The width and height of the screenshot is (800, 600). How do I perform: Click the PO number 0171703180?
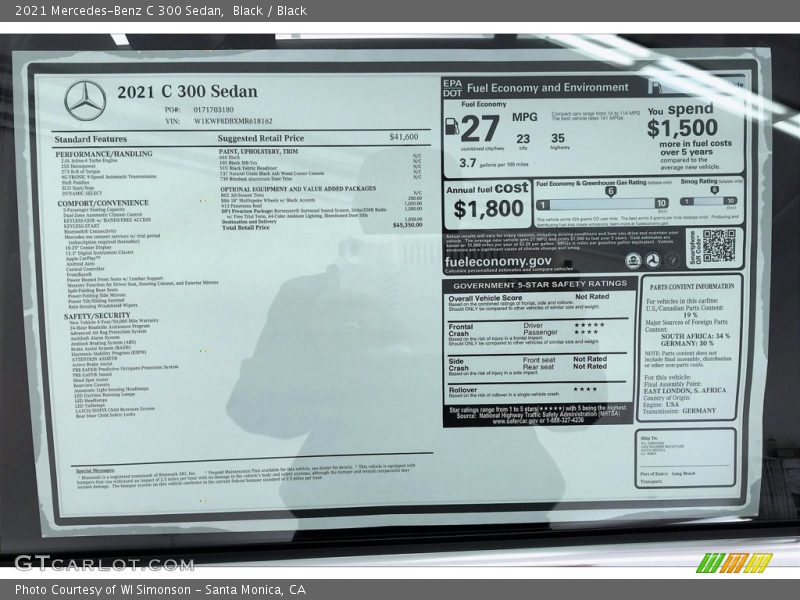214,110
